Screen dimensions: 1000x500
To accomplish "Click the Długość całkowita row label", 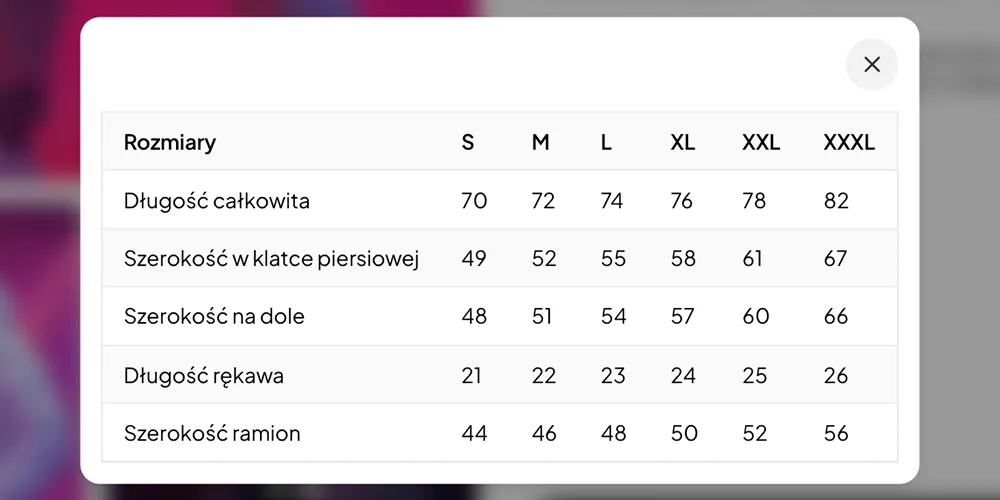I will 217,201.
